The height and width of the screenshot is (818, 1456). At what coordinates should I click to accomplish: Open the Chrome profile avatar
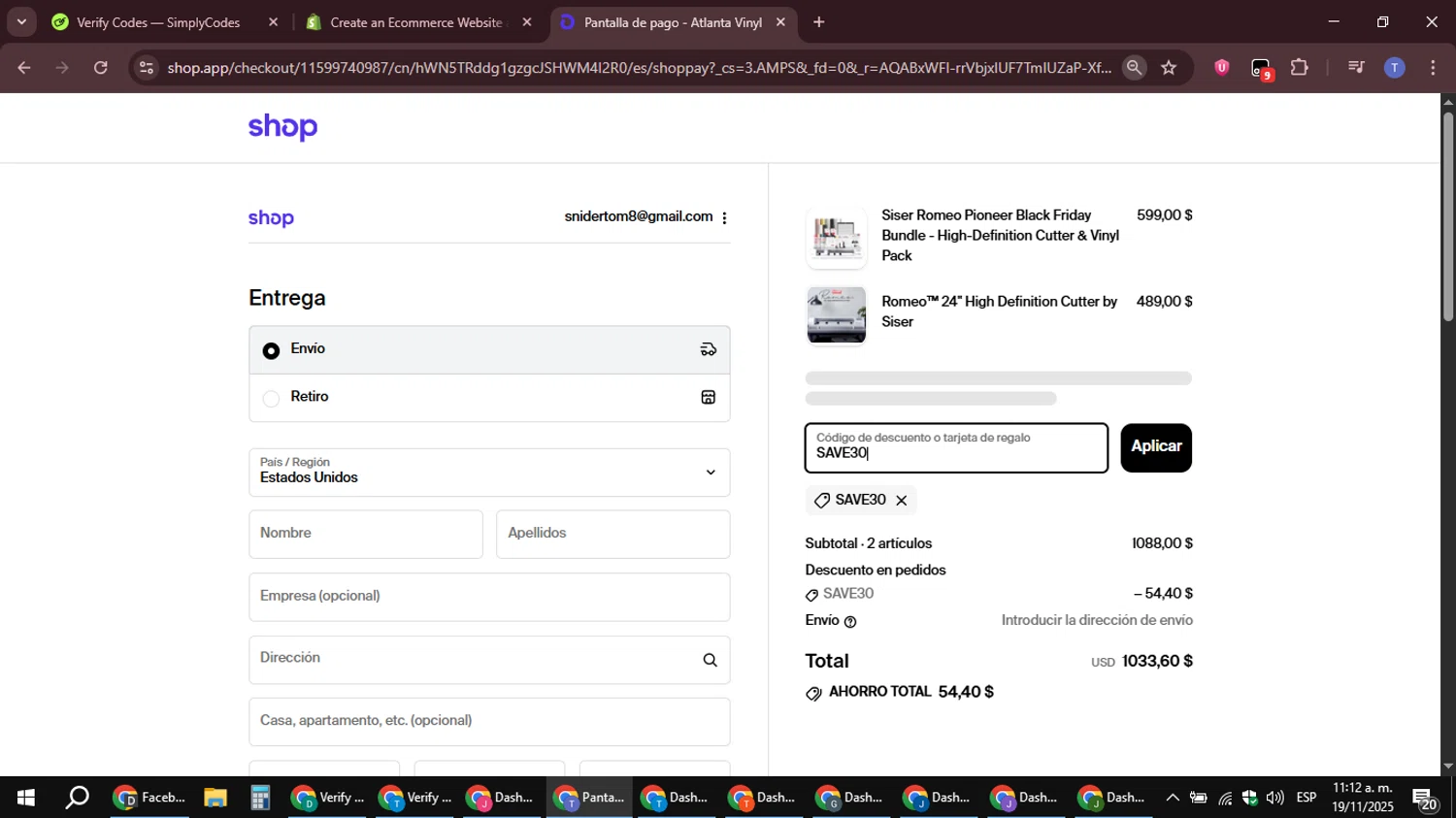(1395, 68)
